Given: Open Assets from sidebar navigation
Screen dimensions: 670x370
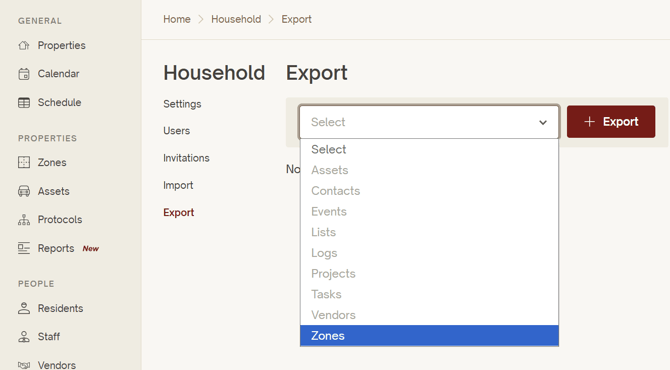Looking at the screenshot, I should [53, 191].
